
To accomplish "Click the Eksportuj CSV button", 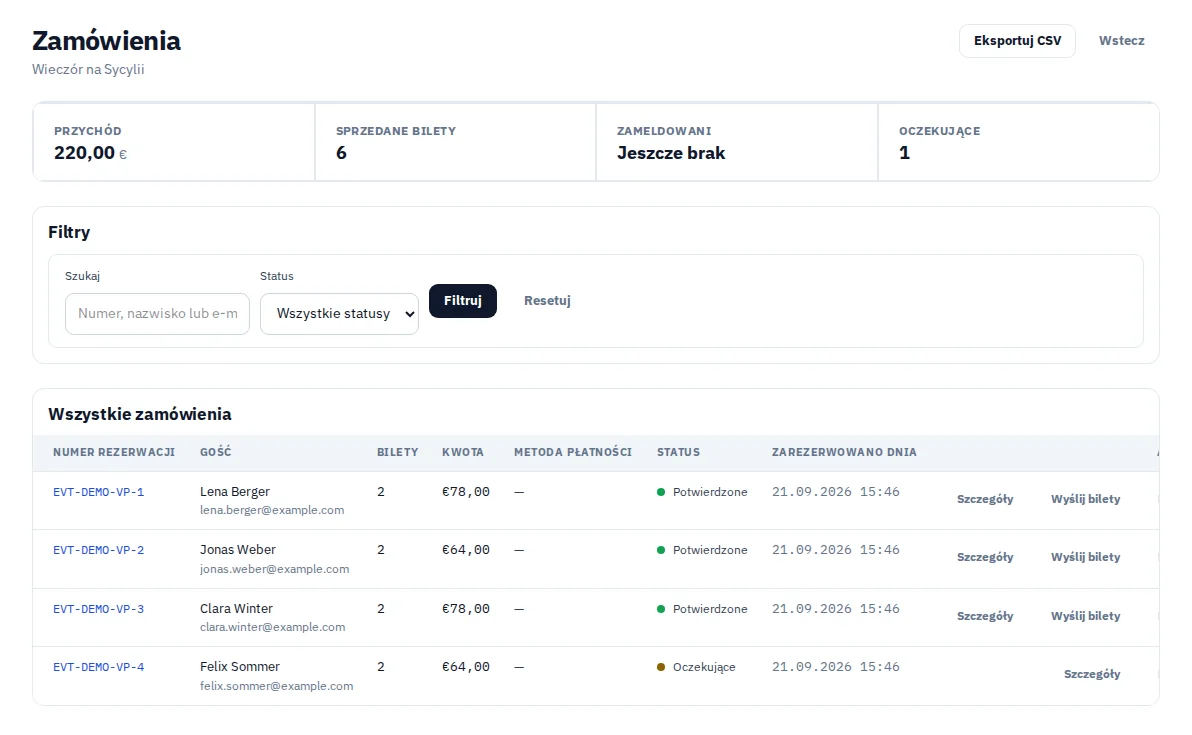I will (1017, 41).
